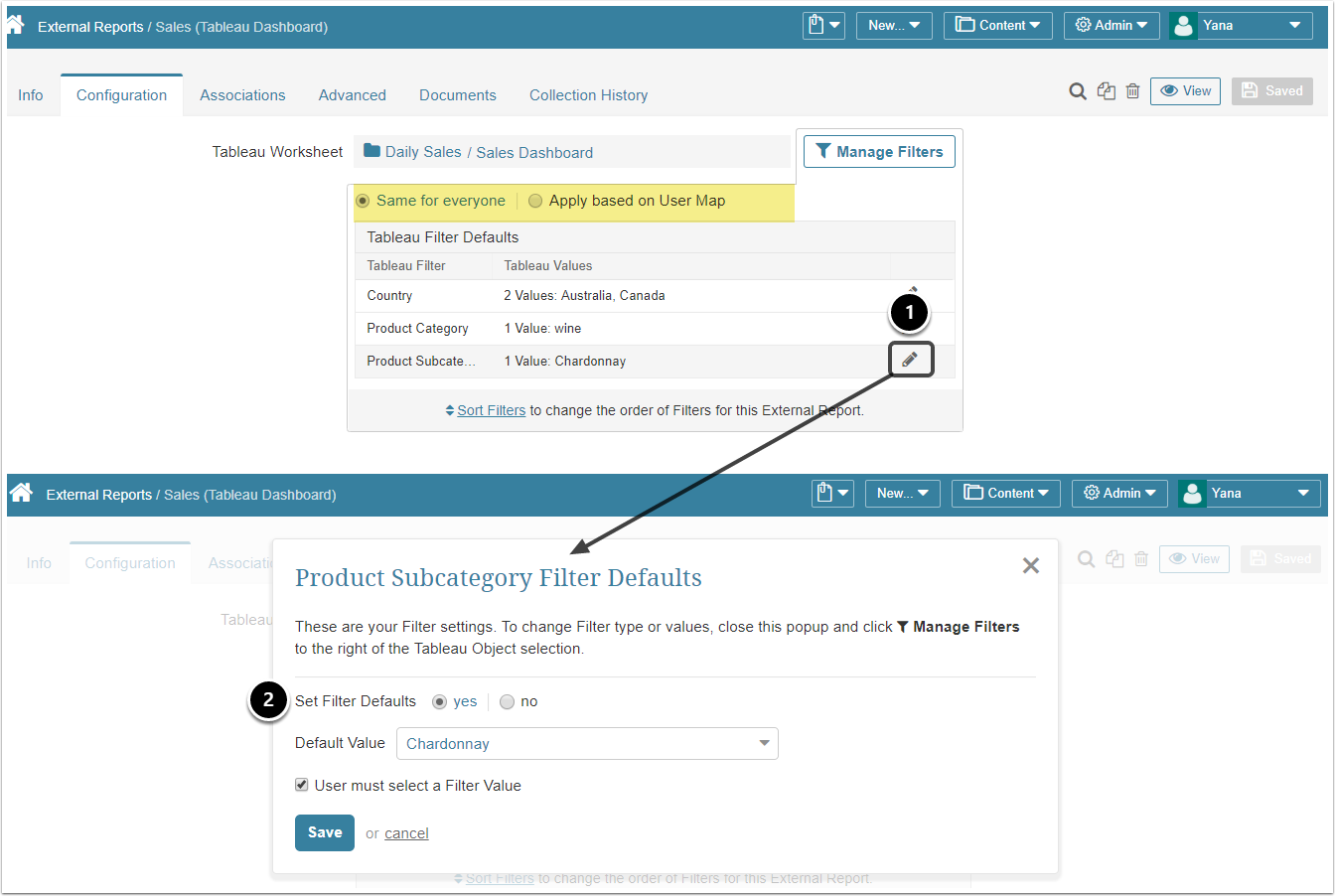The image size is (1335, 896).
Task: Expand the Content dropdown in the lower header
Action: (1006, 494)
